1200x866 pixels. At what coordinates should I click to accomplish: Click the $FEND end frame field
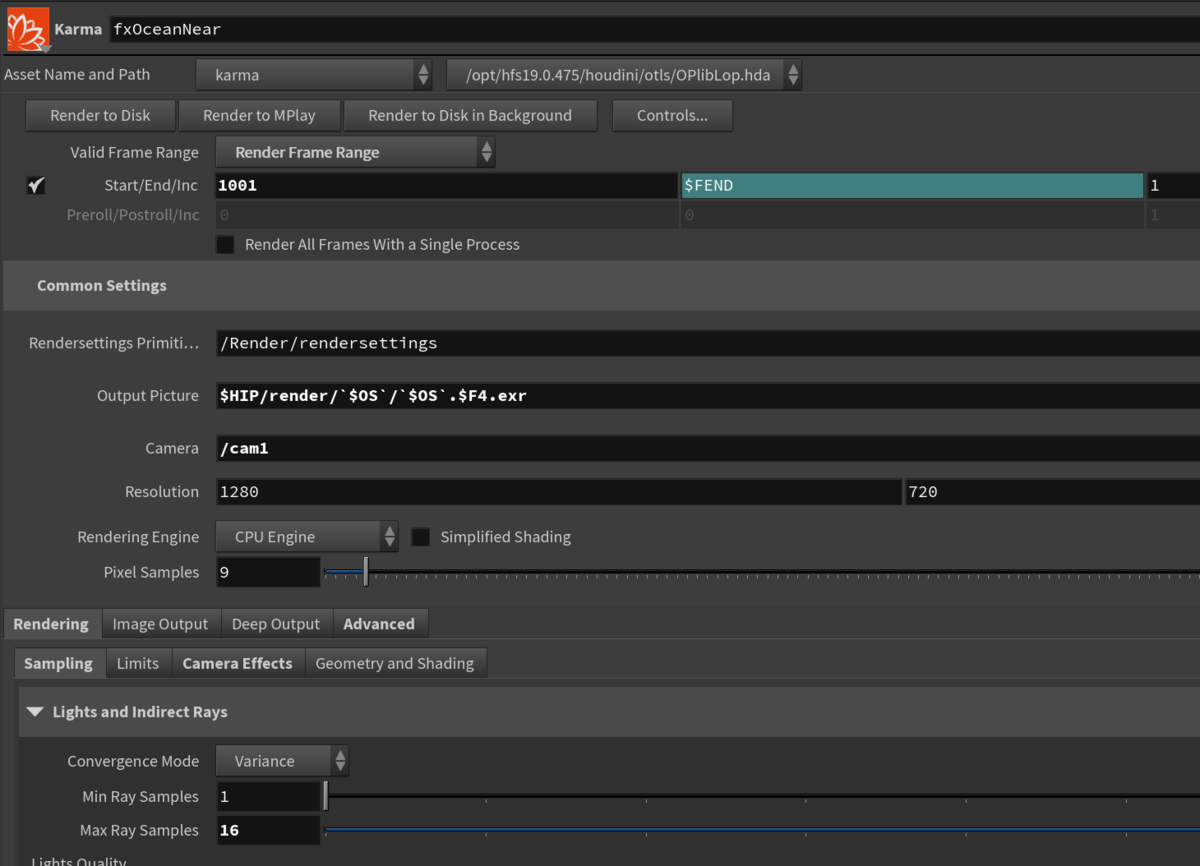[x=912, y=186]
